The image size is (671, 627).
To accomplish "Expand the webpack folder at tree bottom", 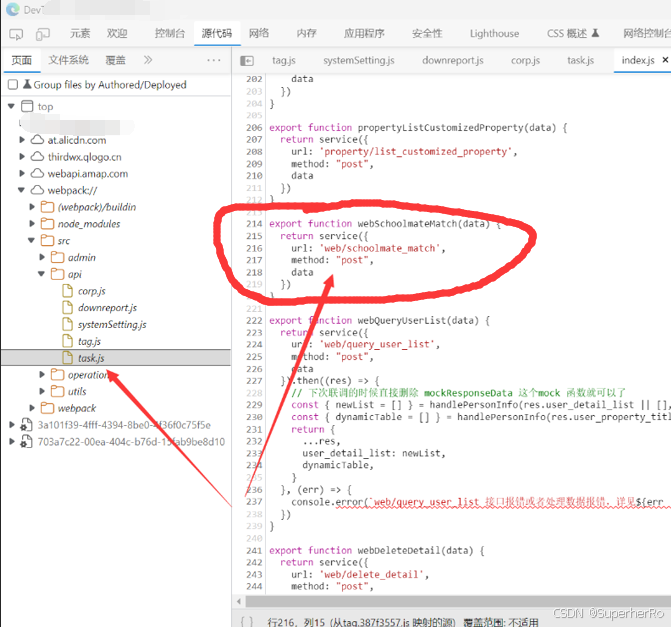I will pyautogui.click(x=32, y=408).
